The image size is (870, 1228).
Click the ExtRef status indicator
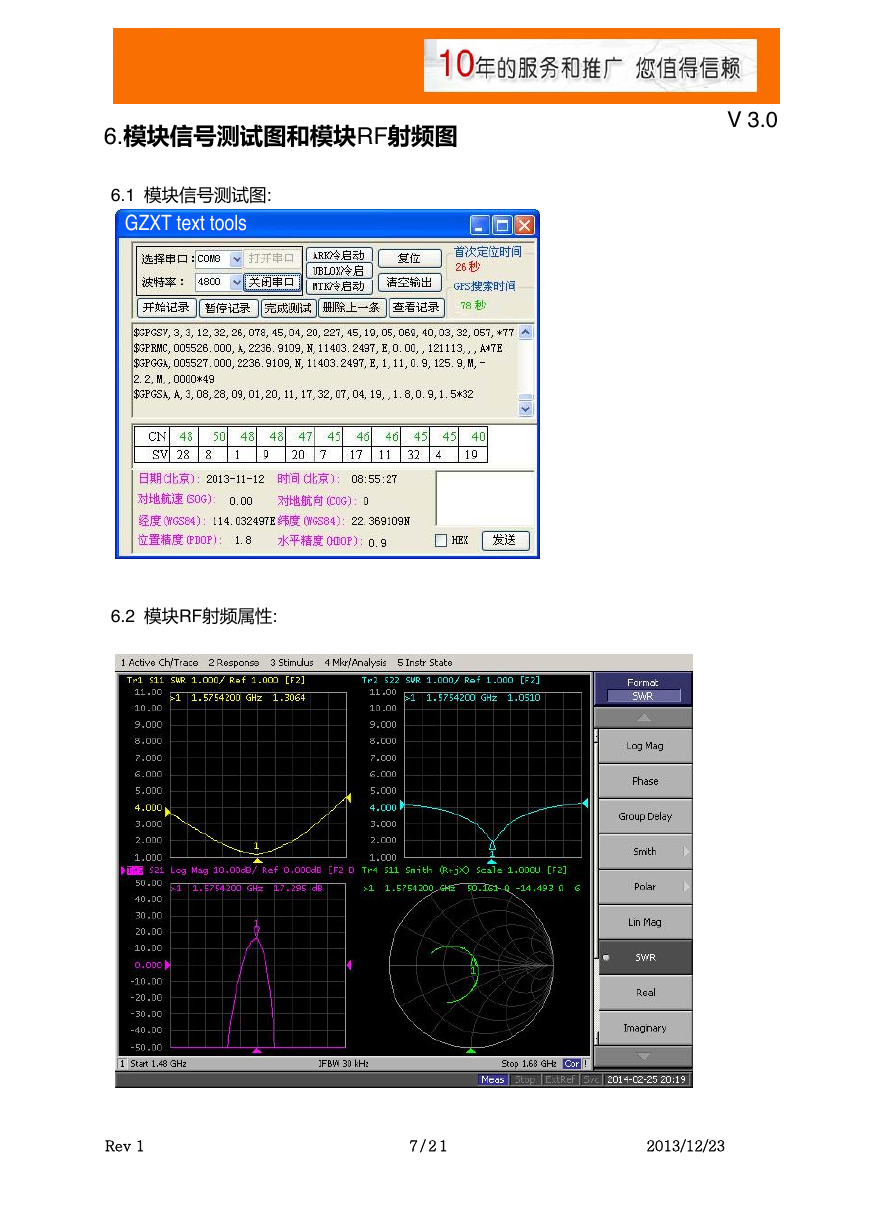pos(559,1080)
